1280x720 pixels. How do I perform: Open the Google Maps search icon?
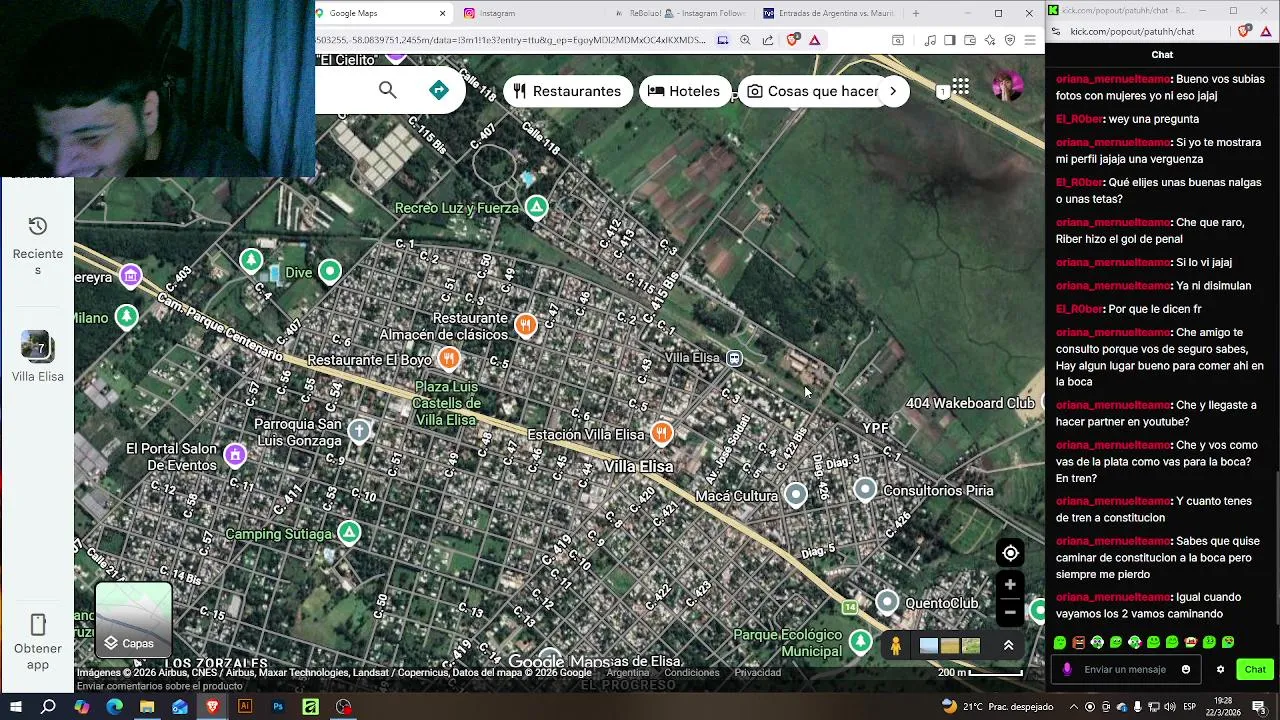(x=388, y=91)
